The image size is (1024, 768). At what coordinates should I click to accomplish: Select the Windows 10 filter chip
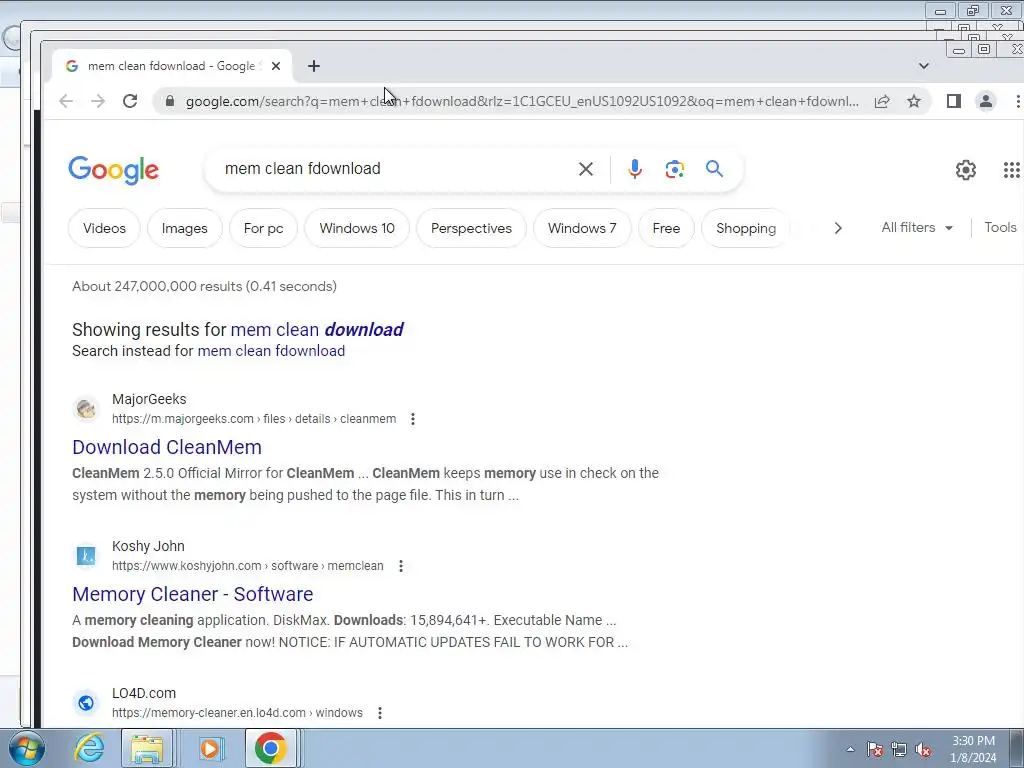tap(357, 228)
